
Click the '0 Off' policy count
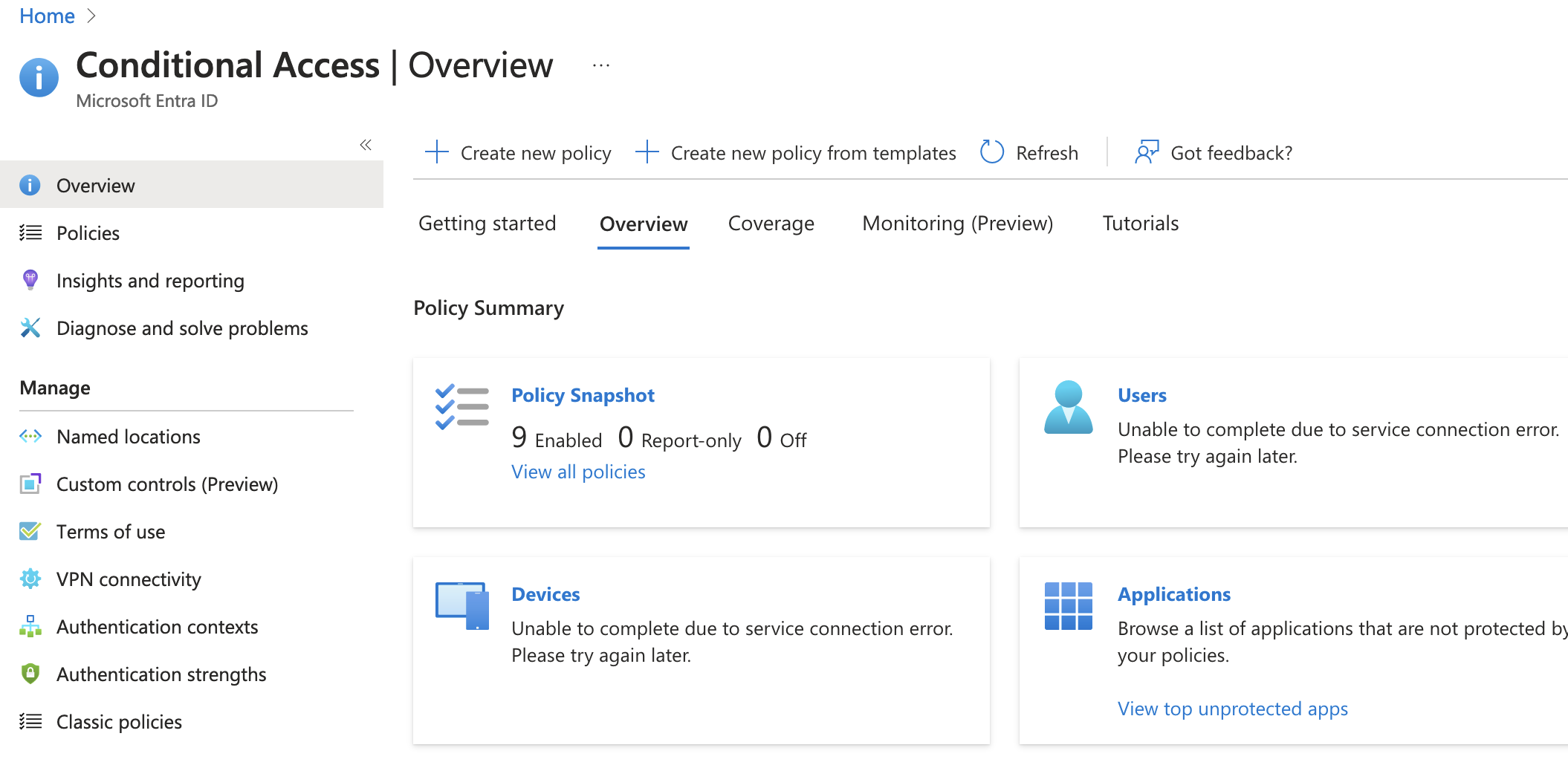click(x=781, y=438)
